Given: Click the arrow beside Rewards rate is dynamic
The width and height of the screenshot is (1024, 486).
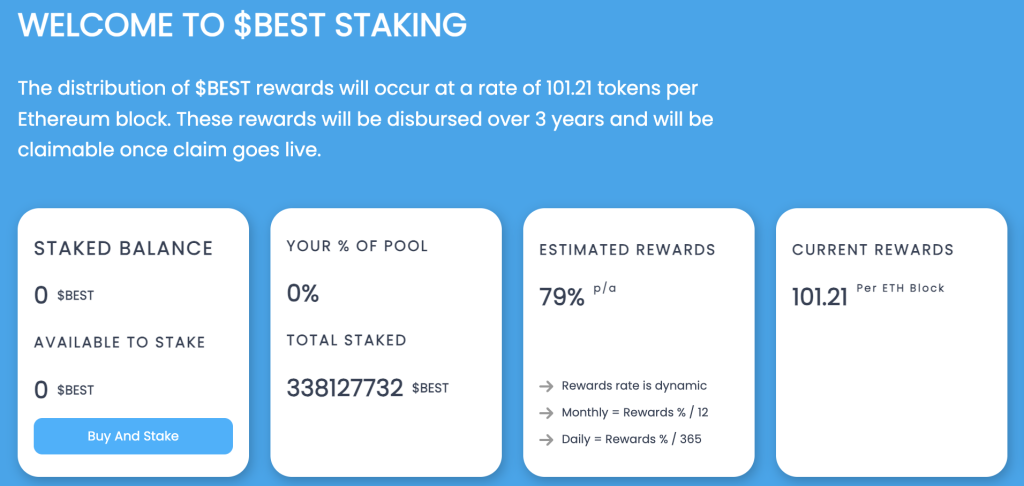Looking at the screenshot, I should tap(545, 386).
